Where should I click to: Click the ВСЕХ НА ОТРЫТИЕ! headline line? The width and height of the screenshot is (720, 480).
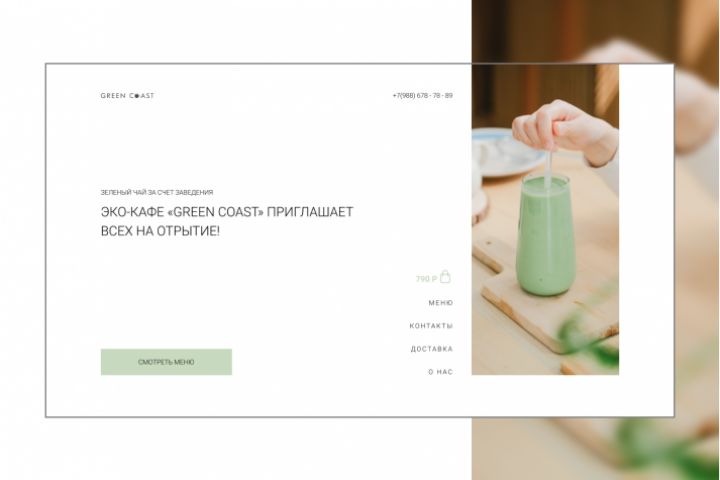point(160,231)
